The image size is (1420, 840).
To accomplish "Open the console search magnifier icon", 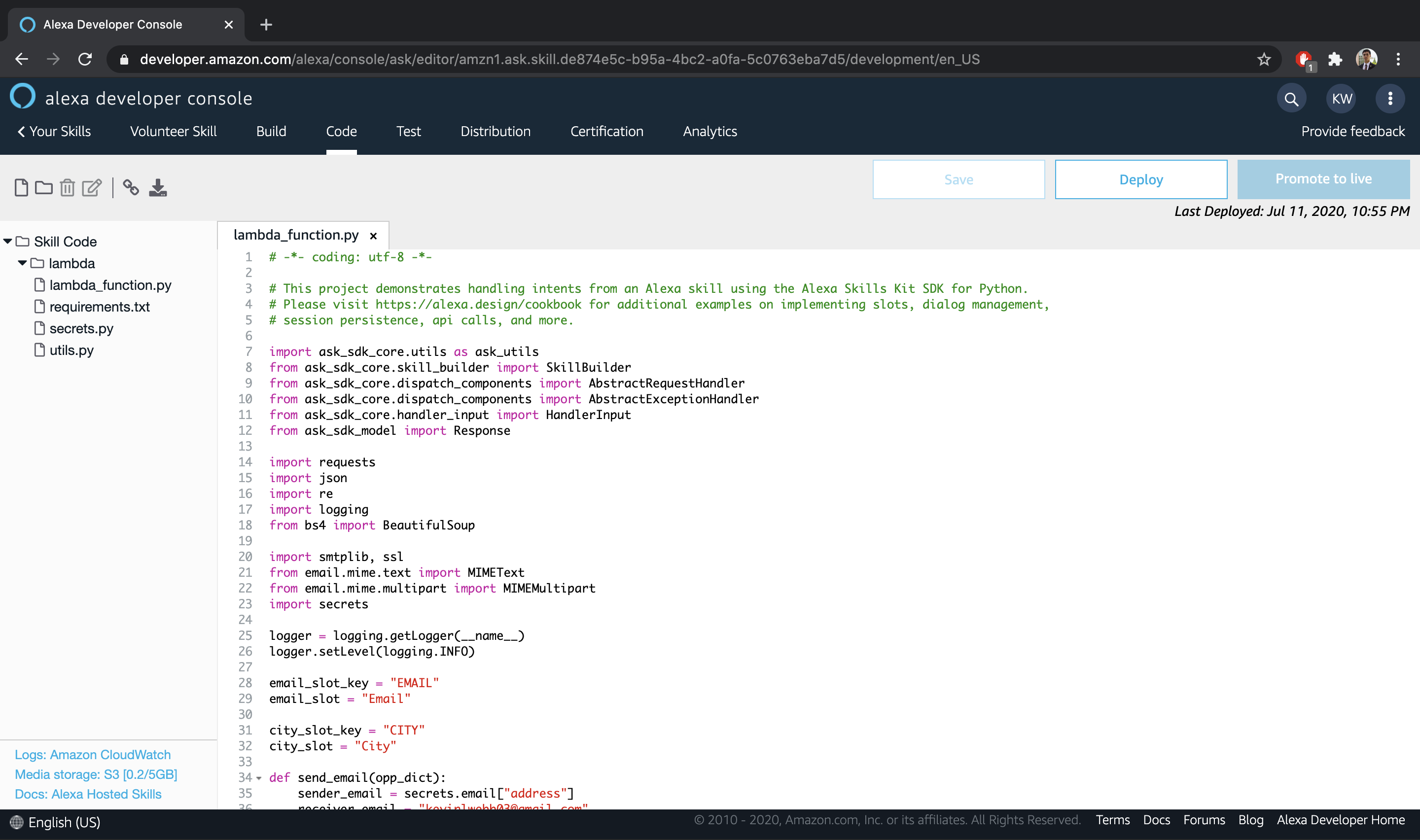I will click(x=1291, y=99).
